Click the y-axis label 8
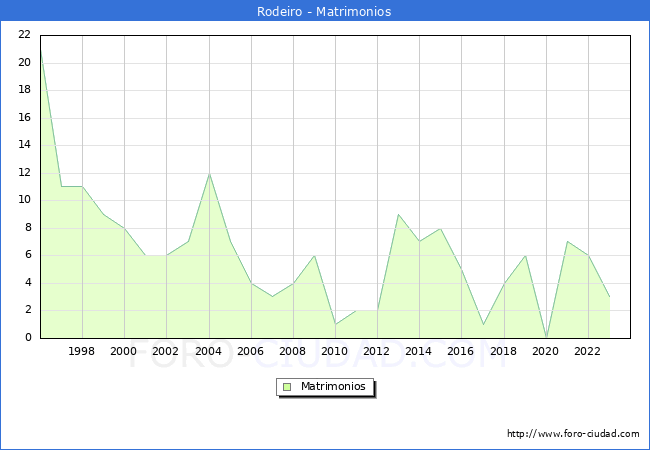The height and width of the screenshot is (450, 650). tap(28, 227)
